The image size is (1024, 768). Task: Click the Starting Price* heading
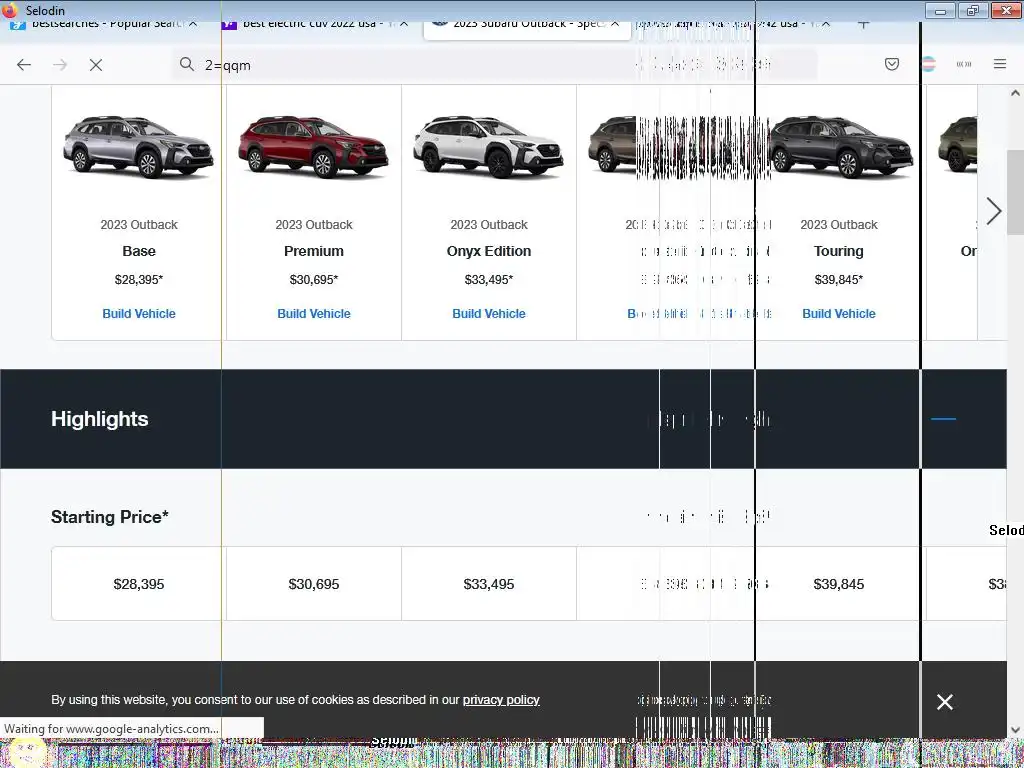110,517
